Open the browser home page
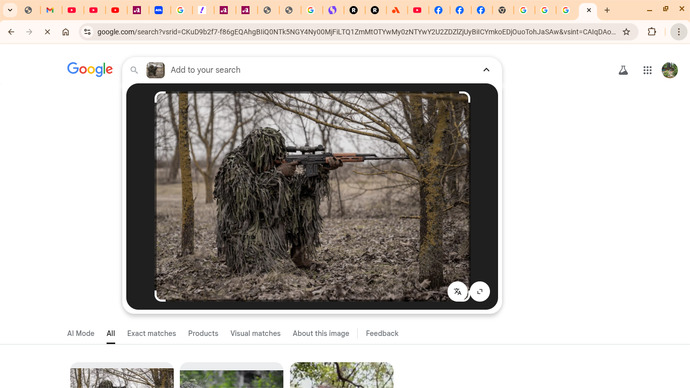This screenshot has height=388, width=690. point(66,32)
